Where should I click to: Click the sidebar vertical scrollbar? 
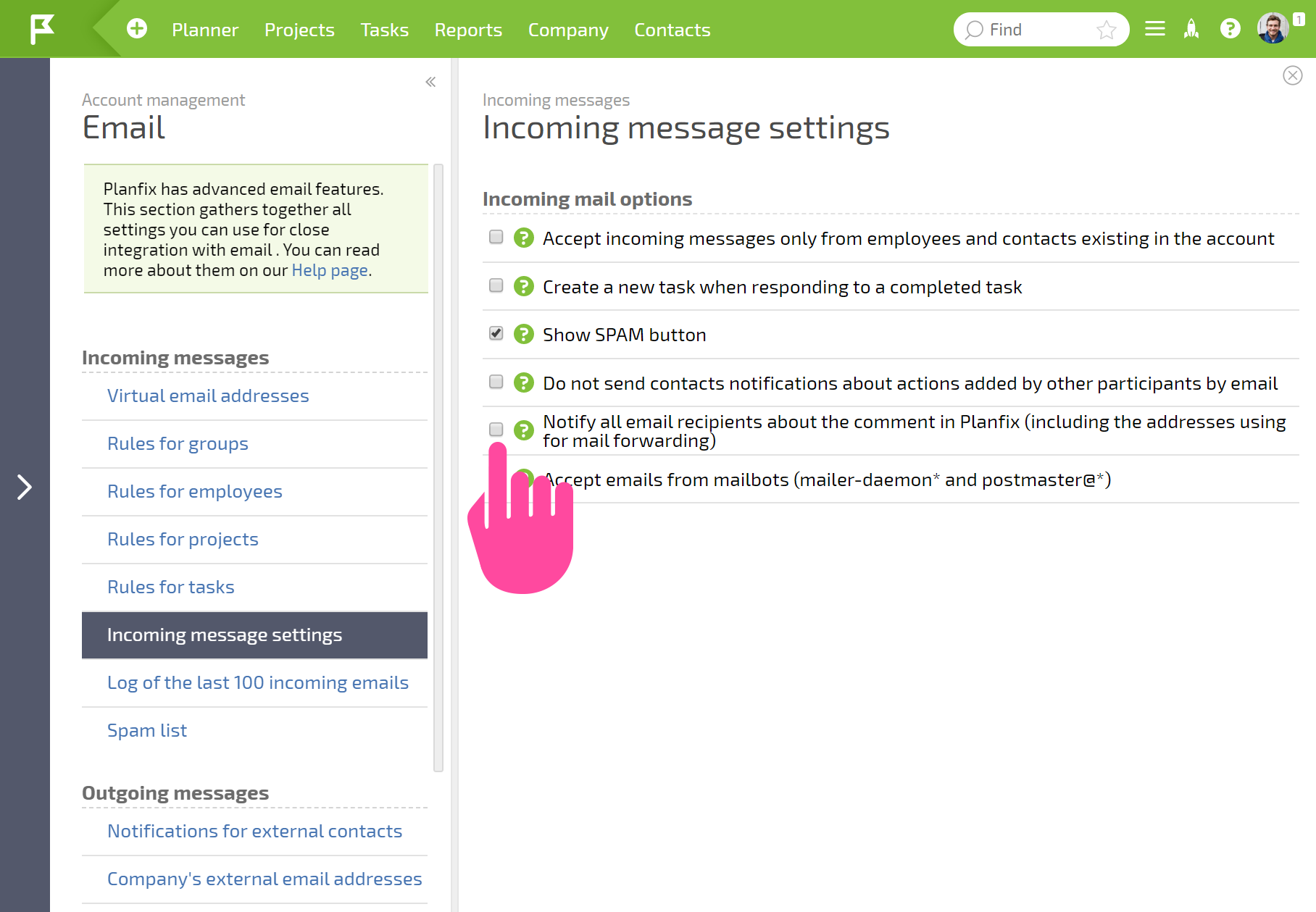(438, 468)
